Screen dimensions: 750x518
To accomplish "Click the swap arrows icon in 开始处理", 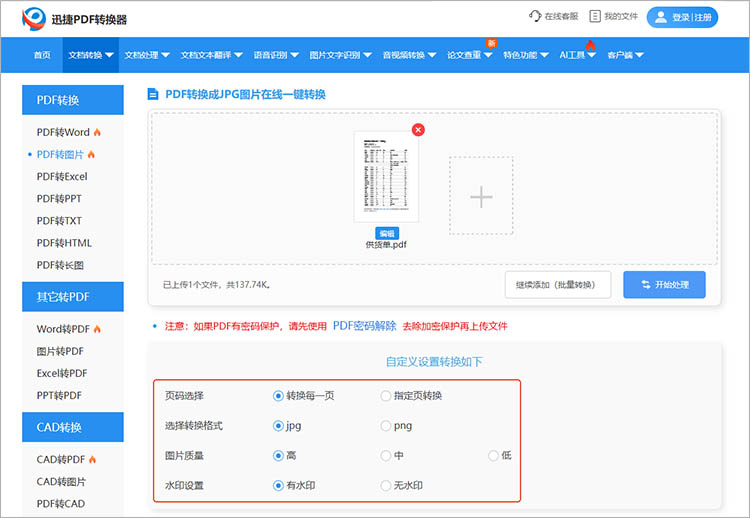I will [x=646, y=285].
